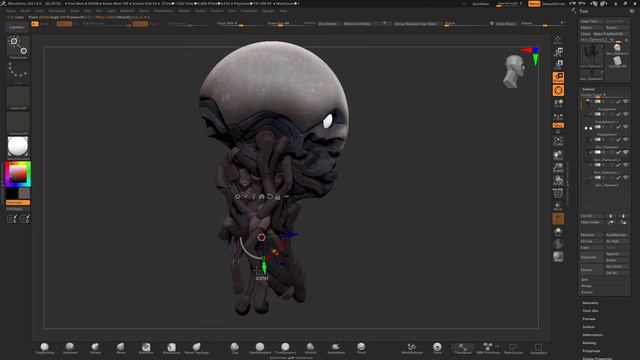This screenshot has height=360, width=640.
Task: Select the IMM Primitives brush
Action: (x=488, y=348)
